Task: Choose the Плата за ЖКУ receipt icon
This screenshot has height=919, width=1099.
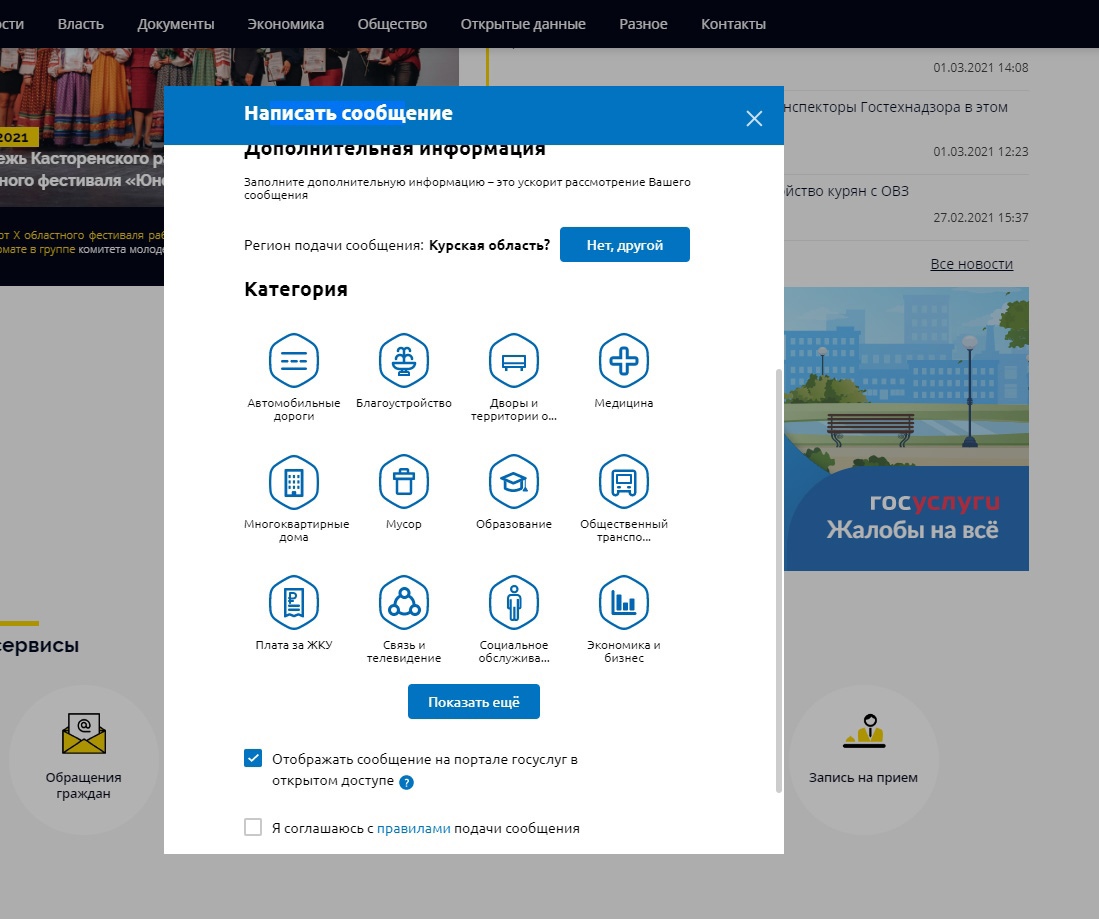Action: 293,603
